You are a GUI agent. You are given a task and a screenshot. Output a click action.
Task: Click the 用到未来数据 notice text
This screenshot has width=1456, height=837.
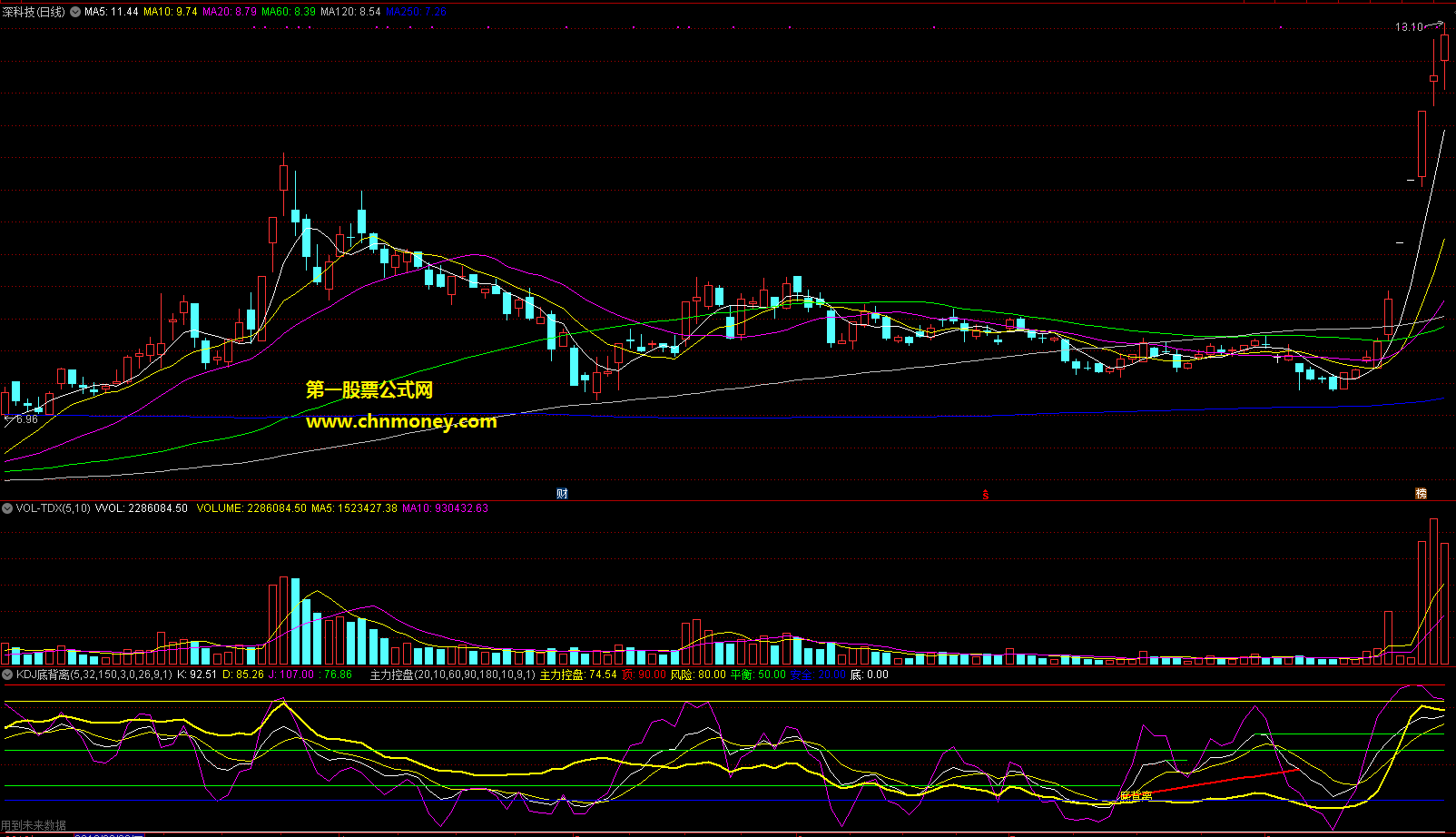(34, 826)
